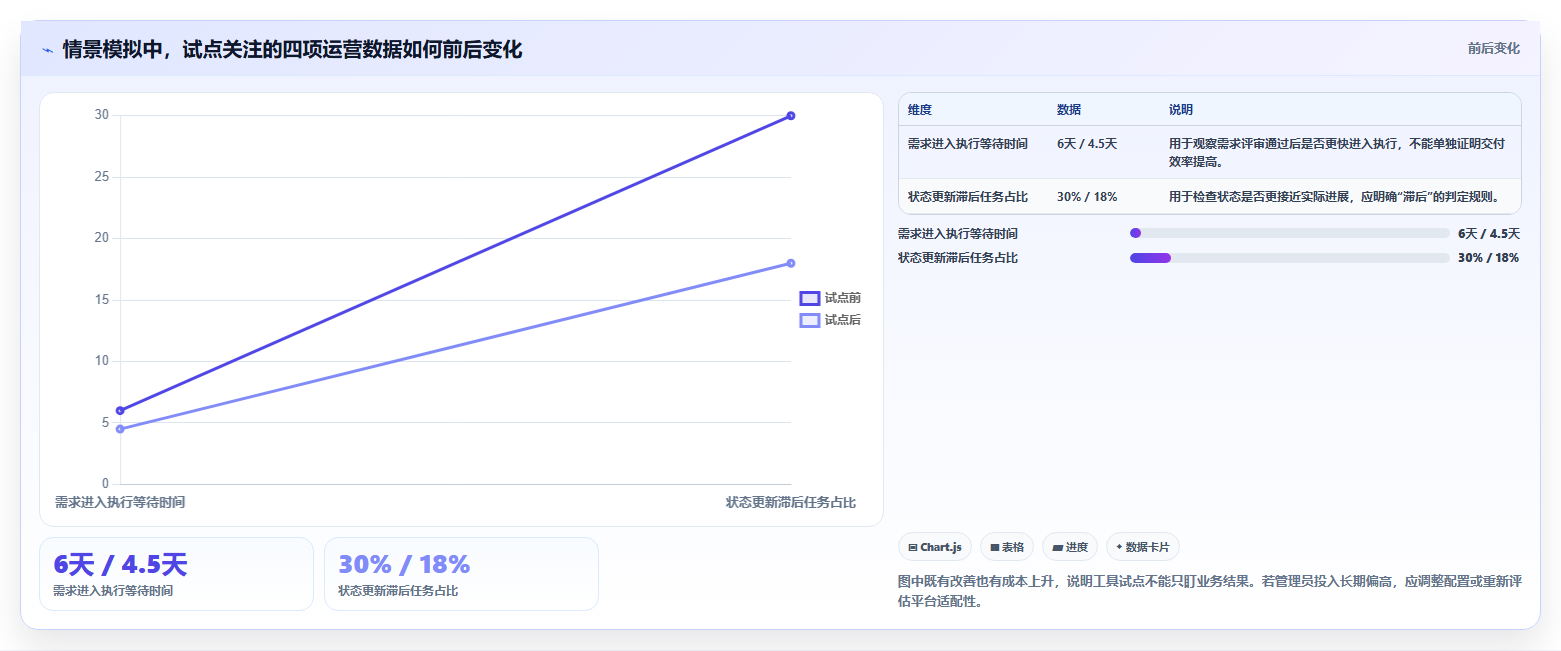Toggle the 试点后 legend swatch

pos(810,320)
